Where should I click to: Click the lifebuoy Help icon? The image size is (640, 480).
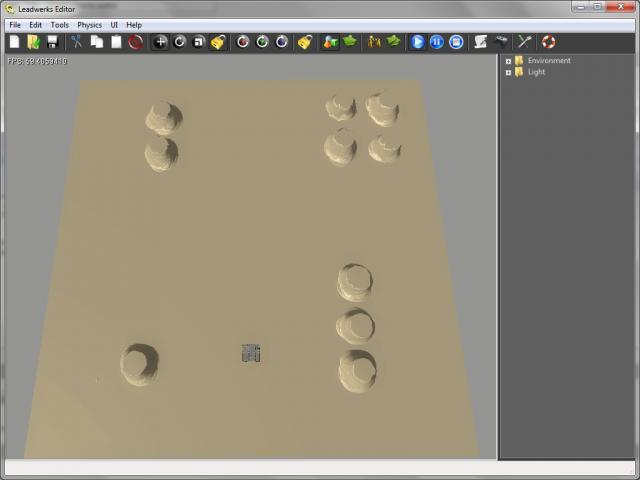coord(548,42)
